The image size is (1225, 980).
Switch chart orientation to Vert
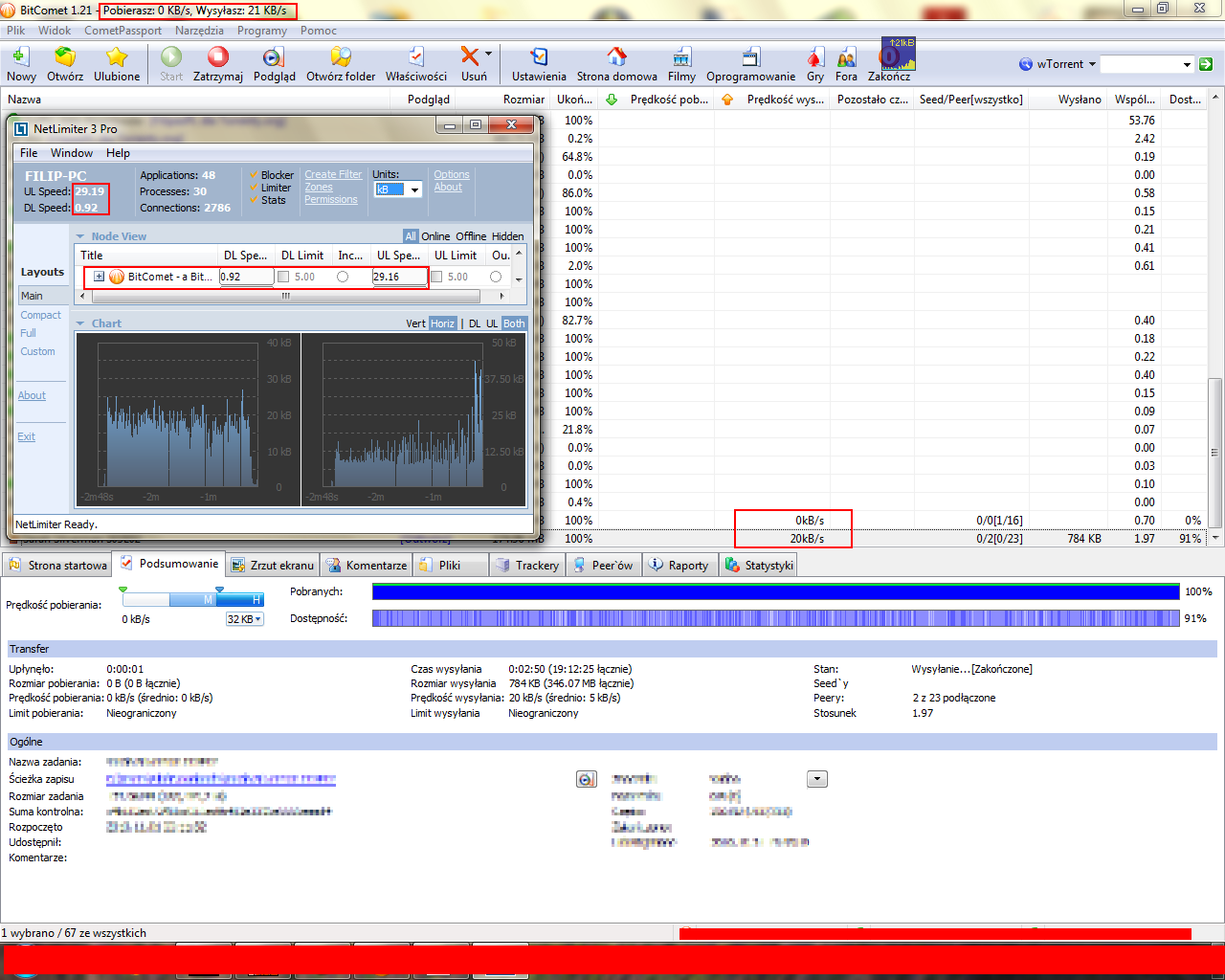[x=415, y=323]
